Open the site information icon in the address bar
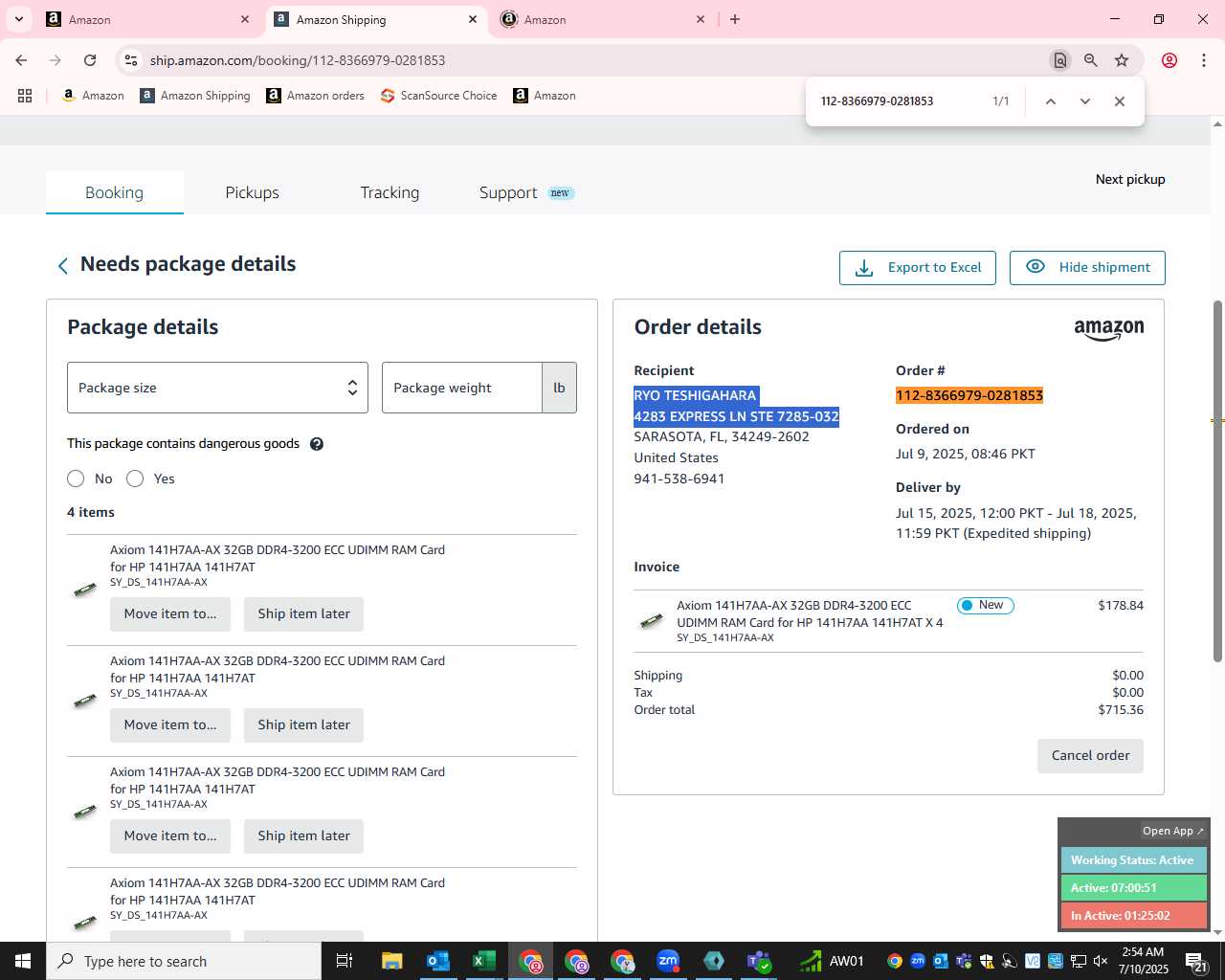 [131, 60]
